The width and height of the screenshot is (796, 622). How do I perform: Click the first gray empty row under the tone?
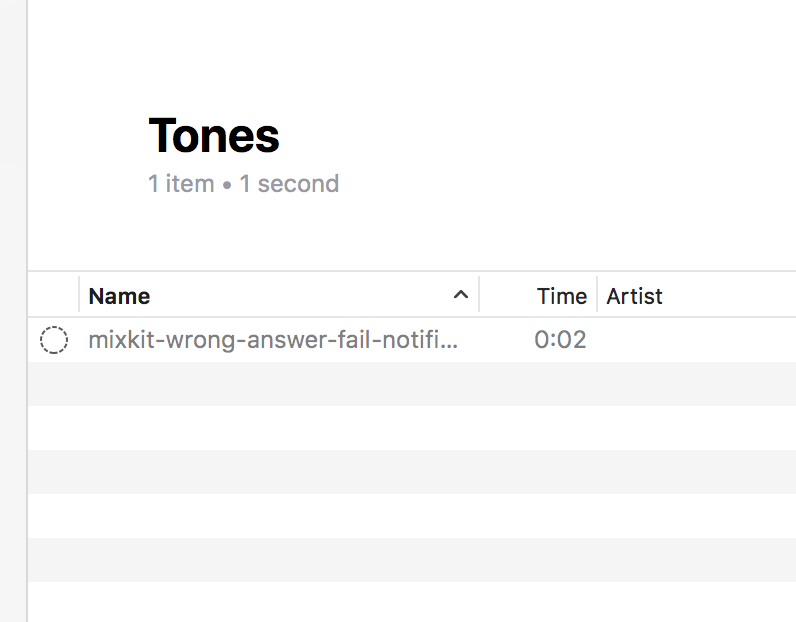(x=400, y=384)
